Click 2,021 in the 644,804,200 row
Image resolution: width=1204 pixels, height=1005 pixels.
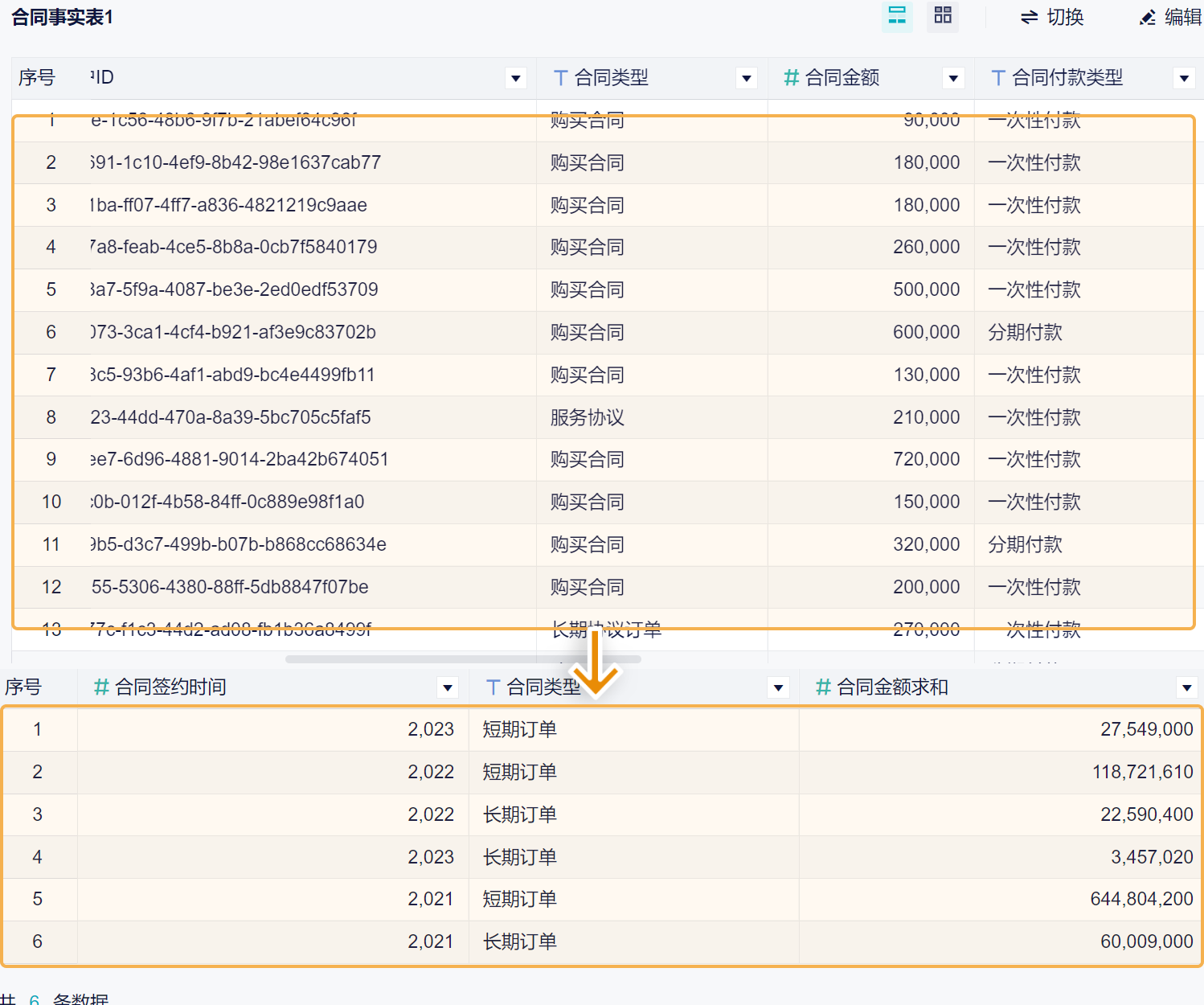tap(431, 899)
